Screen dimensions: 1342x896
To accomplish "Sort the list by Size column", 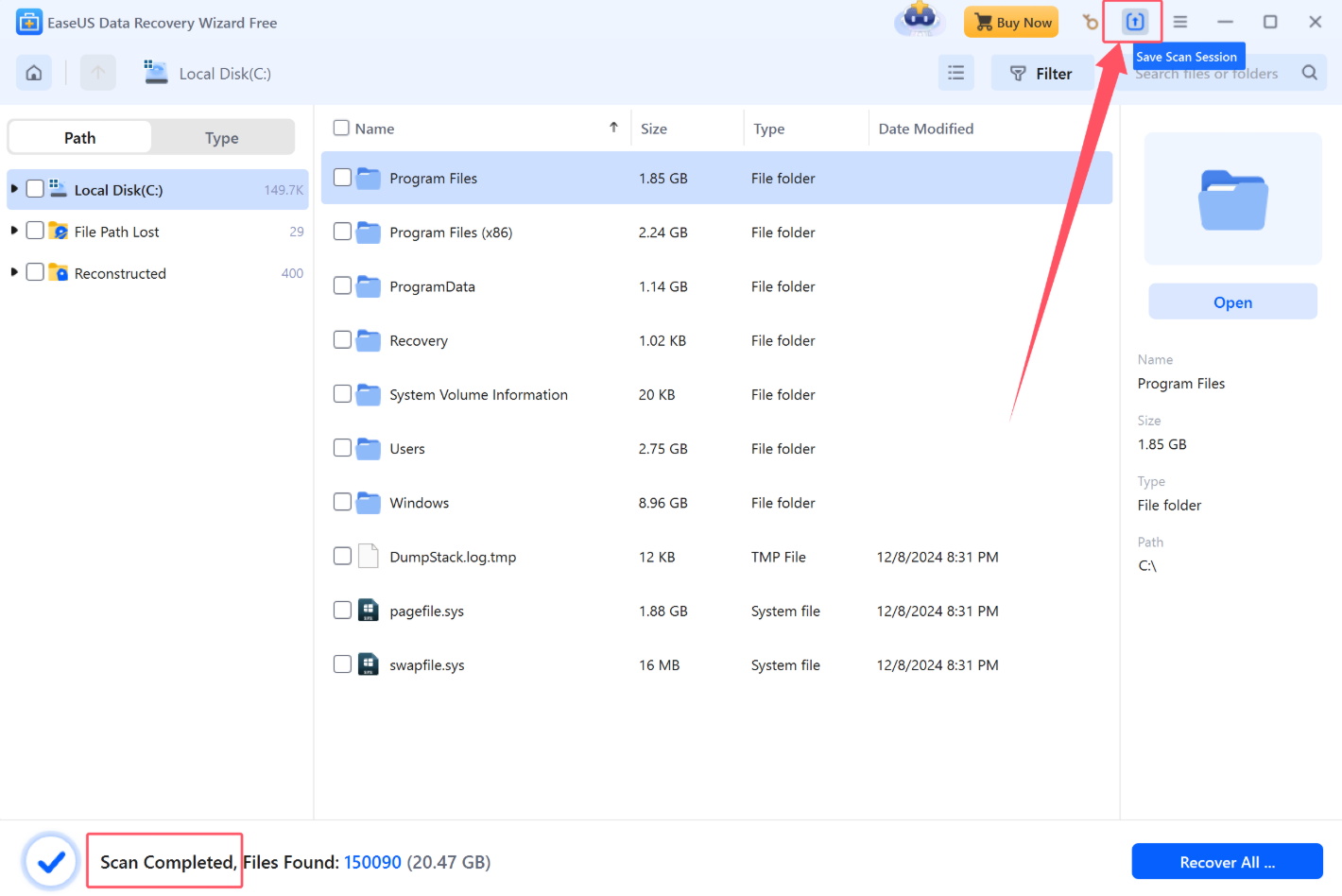I will 654,129.
